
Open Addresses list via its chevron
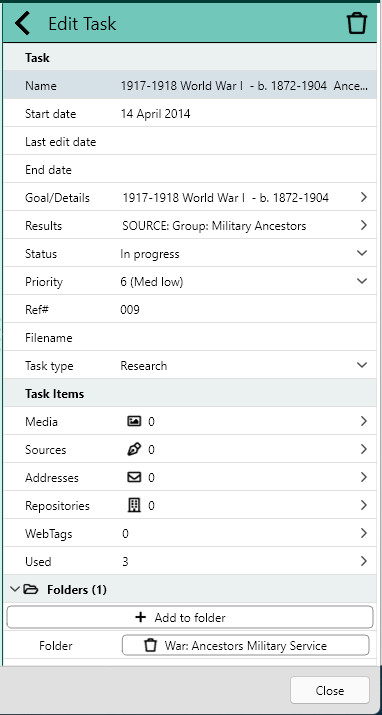[x=363, y=477]
